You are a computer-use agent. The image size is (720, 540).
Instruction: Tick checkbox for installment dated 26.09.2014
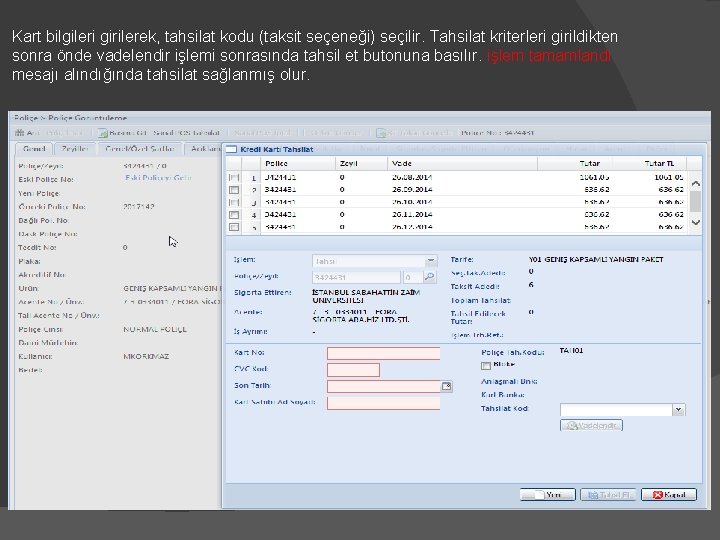(x=234, y=190)
